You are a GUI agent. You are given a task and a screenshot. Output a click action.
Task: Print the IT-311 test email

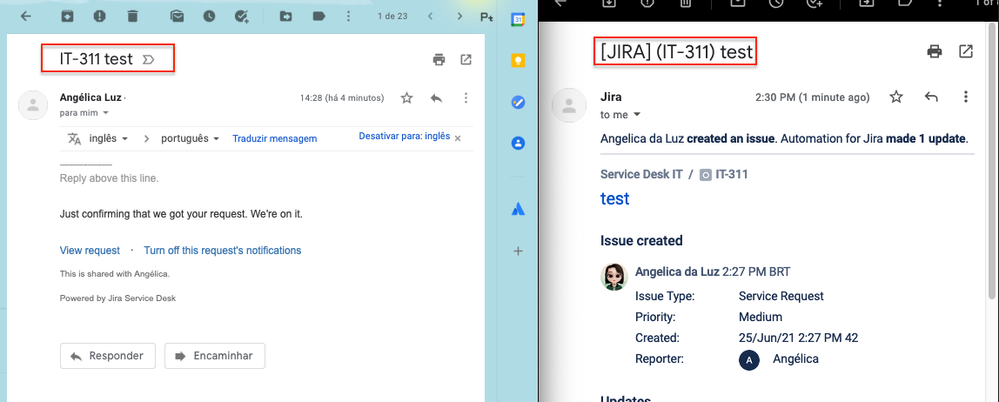[439, 60]
